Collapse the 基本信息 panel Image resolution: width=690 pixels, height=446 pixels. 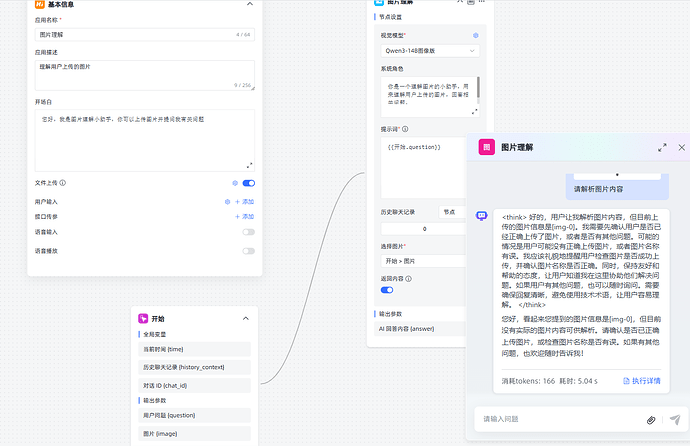[x=250, y=4]
